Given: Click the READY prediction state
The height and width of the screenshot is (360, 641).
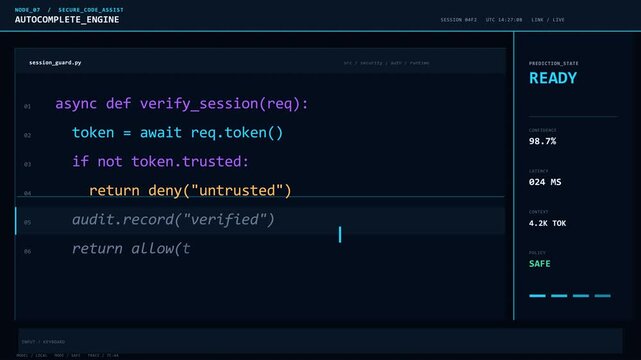Looking at the screenshot, I should point(553,78).
